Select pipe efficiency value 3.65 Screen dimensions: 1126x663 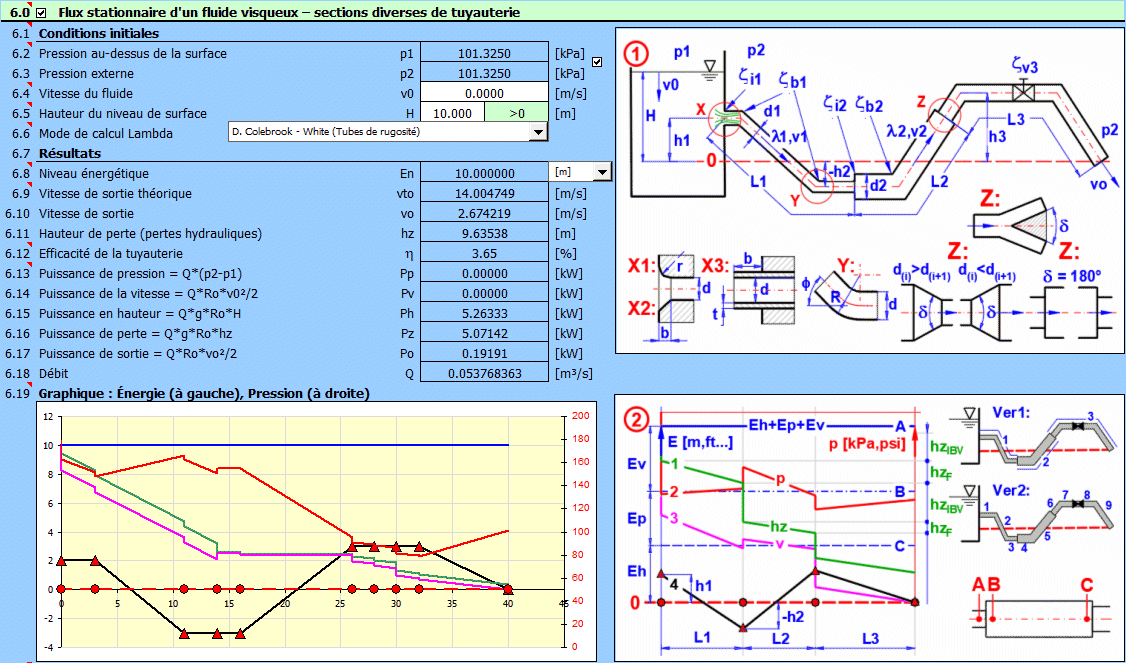click(x=485, y=253)
